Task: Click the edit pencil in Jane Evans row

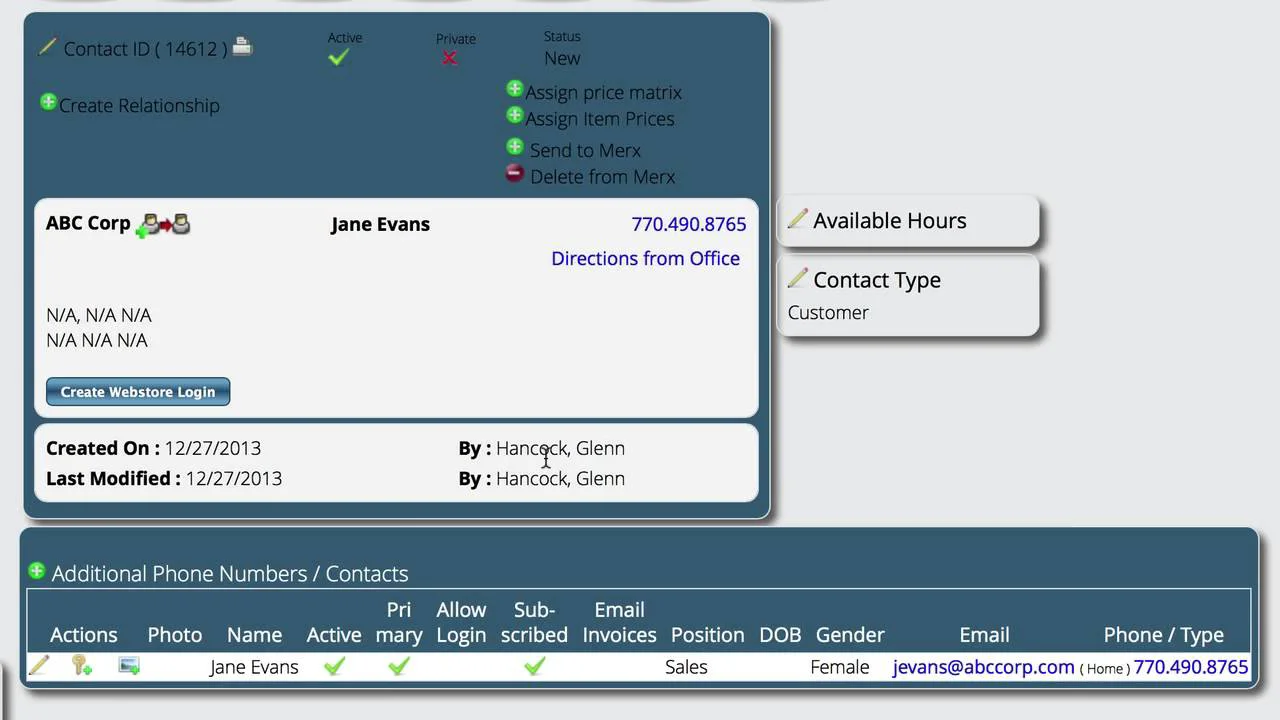Action: [x=38, y=665]
